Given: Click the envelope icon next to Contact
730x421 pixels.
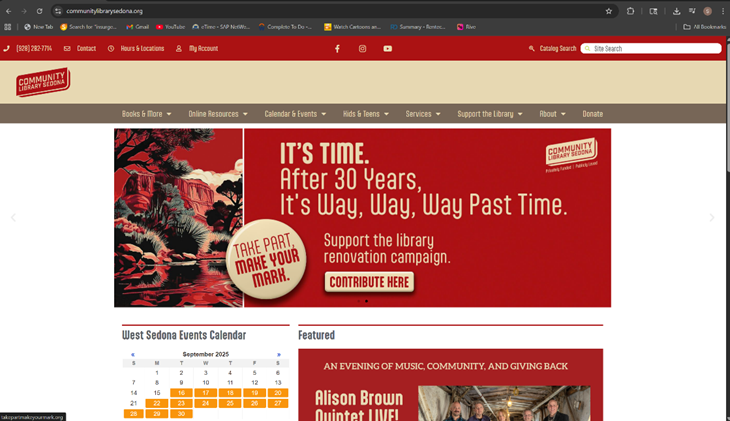Looking at the screenshot, I should pyautogui.click(x=67, y=48).
